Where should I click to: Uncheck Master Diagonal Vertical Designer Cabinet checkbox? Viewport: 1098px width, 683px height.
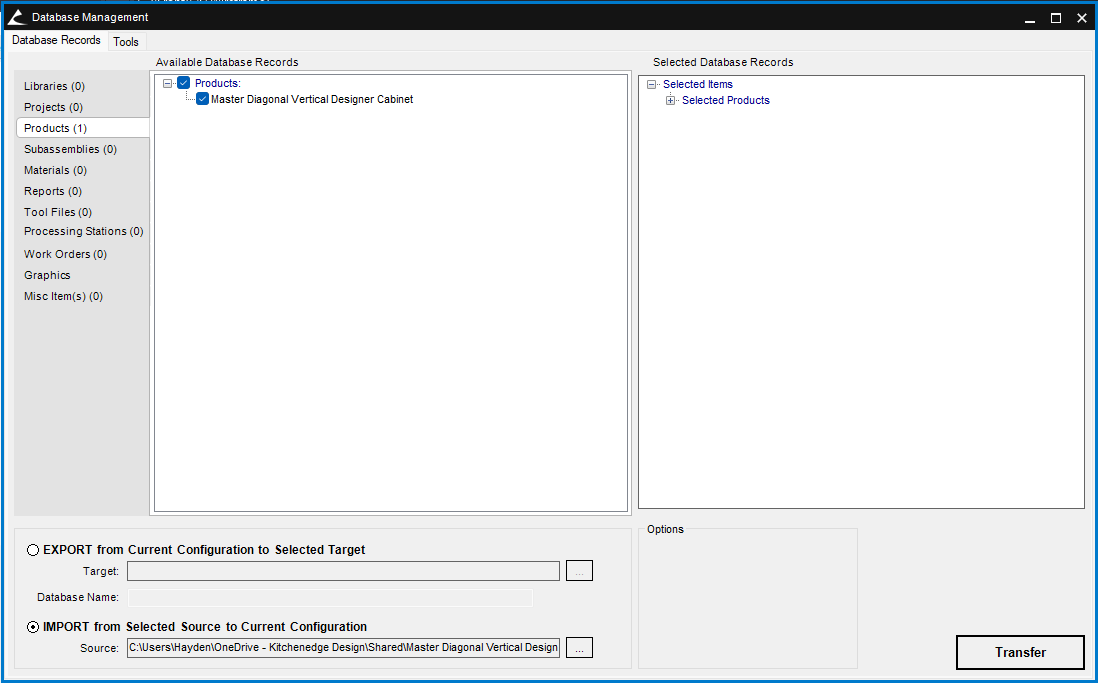(202, 99)
